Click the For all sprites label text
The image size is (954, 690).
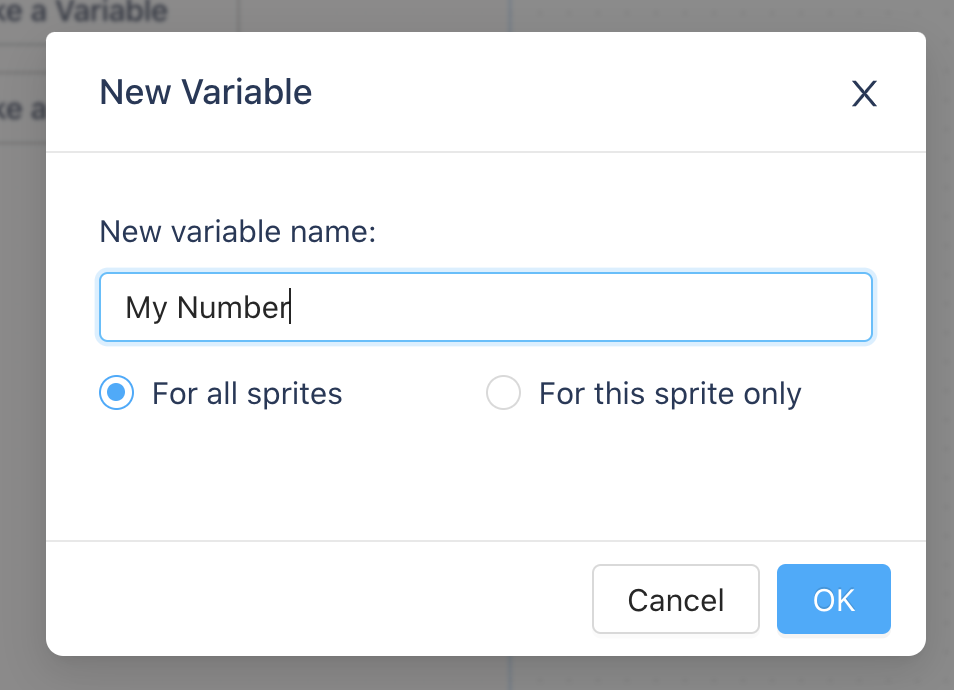247,394
